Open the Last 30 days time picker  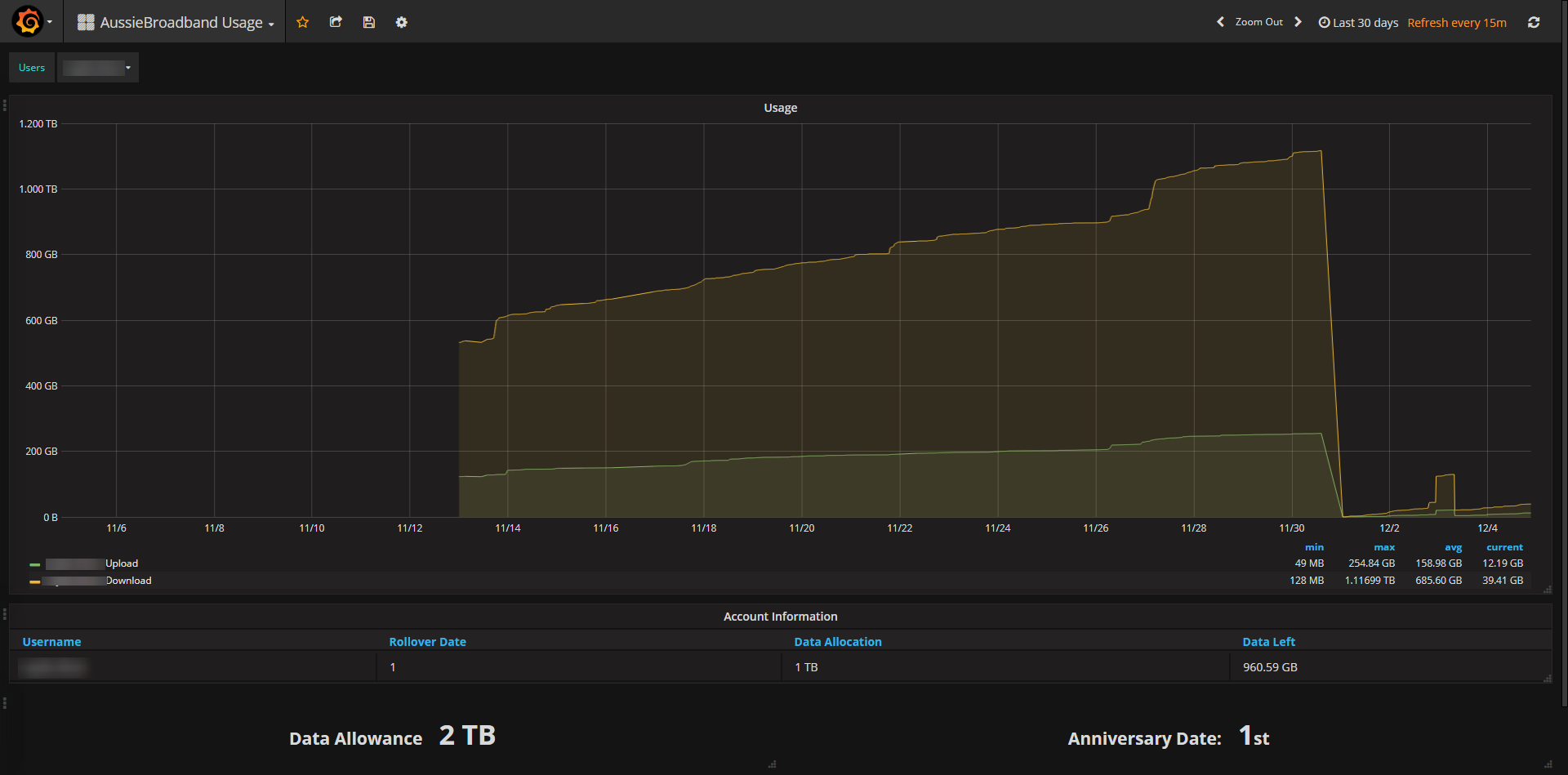tap(1358, 23)
